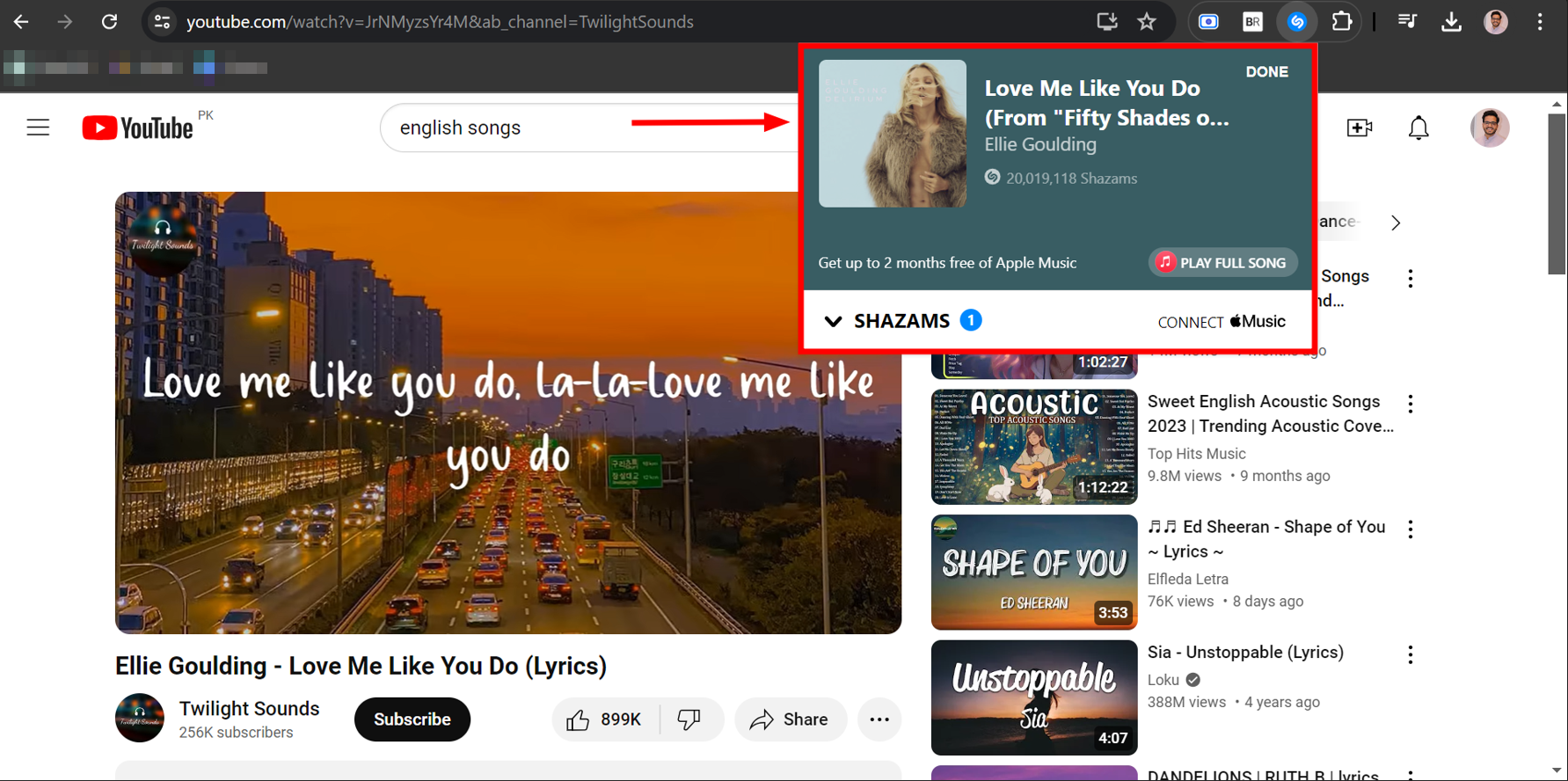This screenshot has width=1568, height=781.
Task: Open YouTube Create video icon
Action: click(x=1360, y=128)
